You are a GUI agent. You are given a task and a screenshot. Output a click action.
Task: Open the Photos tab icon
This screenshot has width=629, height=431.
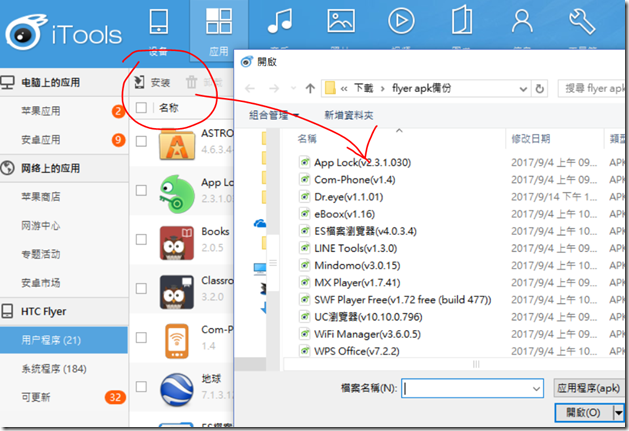coord(341,21)
